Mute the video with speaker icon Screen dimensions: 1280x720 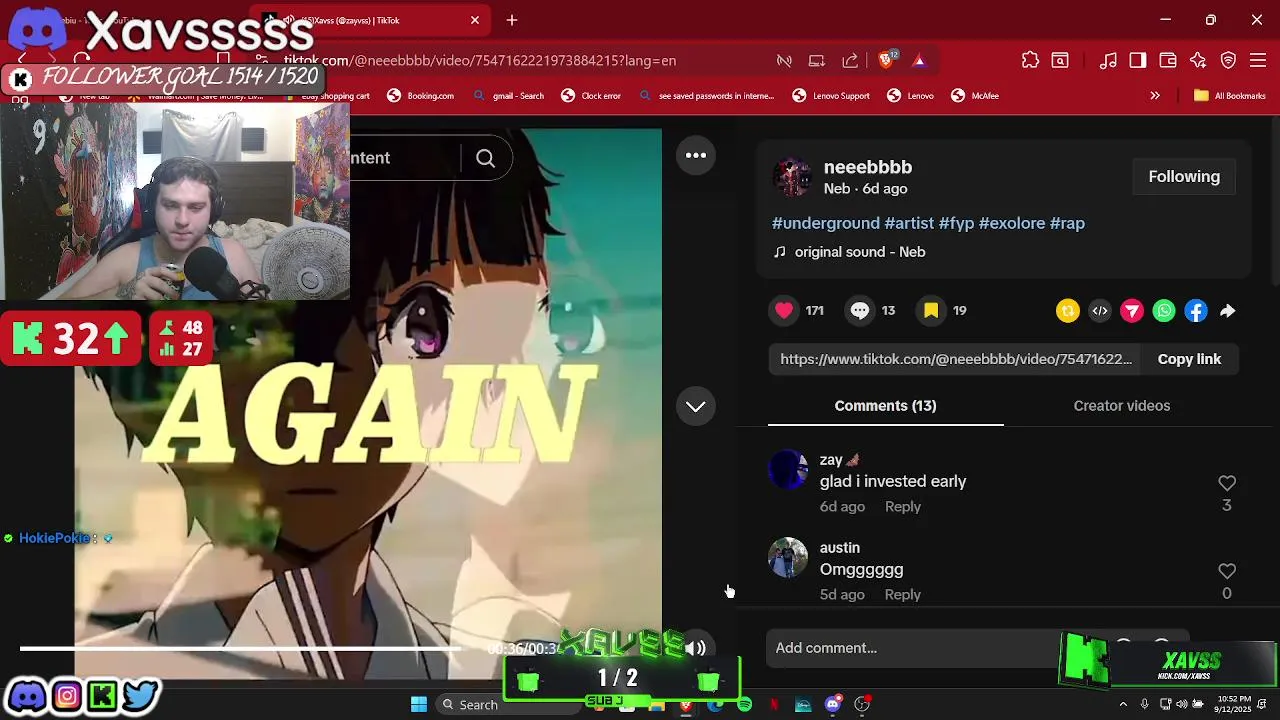coord(695,648)
